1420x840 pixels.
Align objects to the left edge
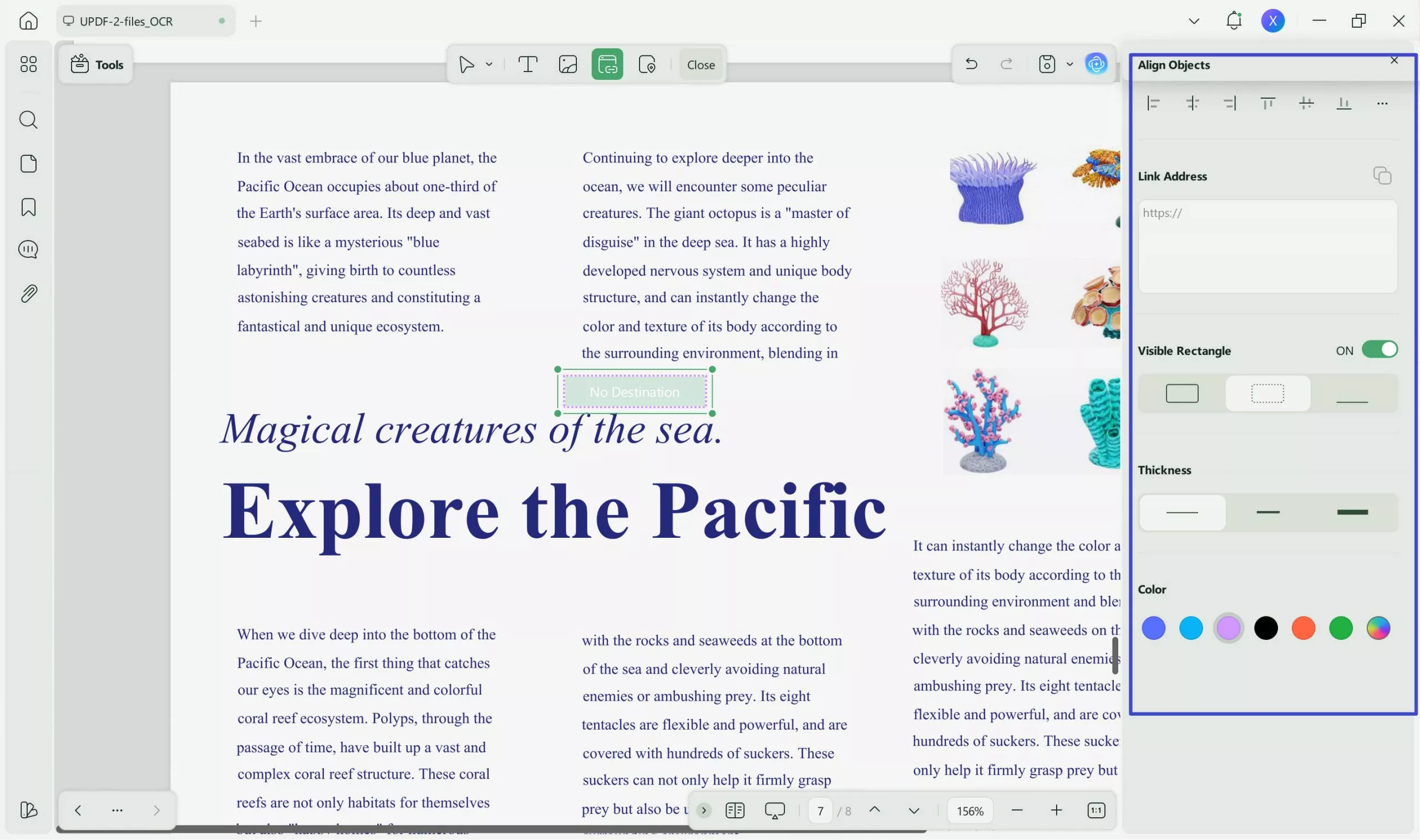point(1153,104)
